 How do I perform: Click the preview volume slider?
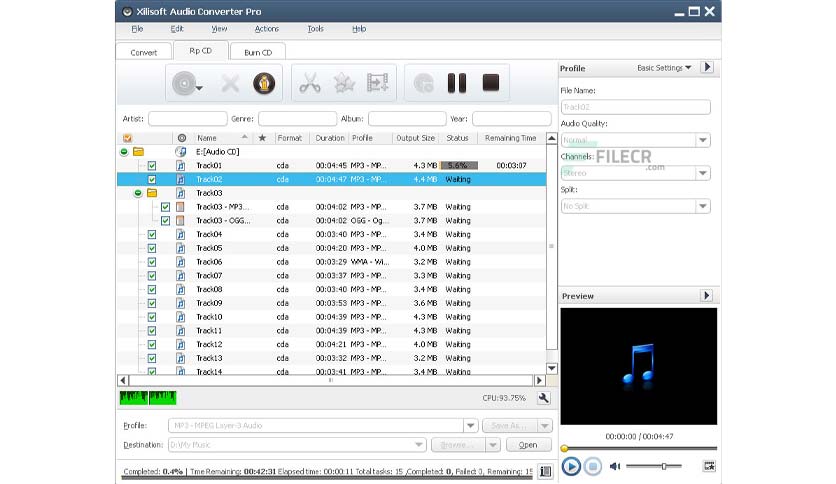(654, 466)
